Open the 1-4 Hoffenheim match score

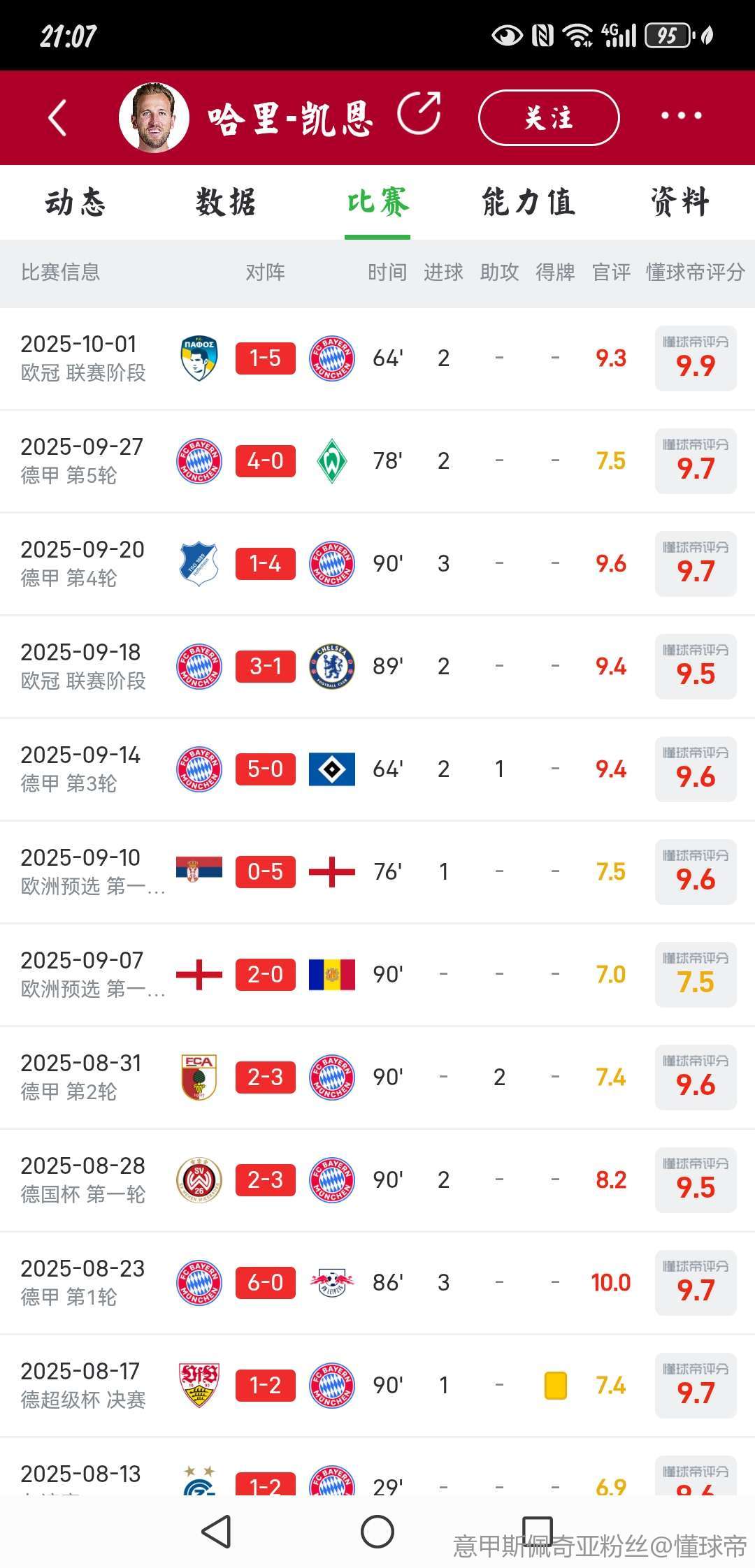coord(266,564)
